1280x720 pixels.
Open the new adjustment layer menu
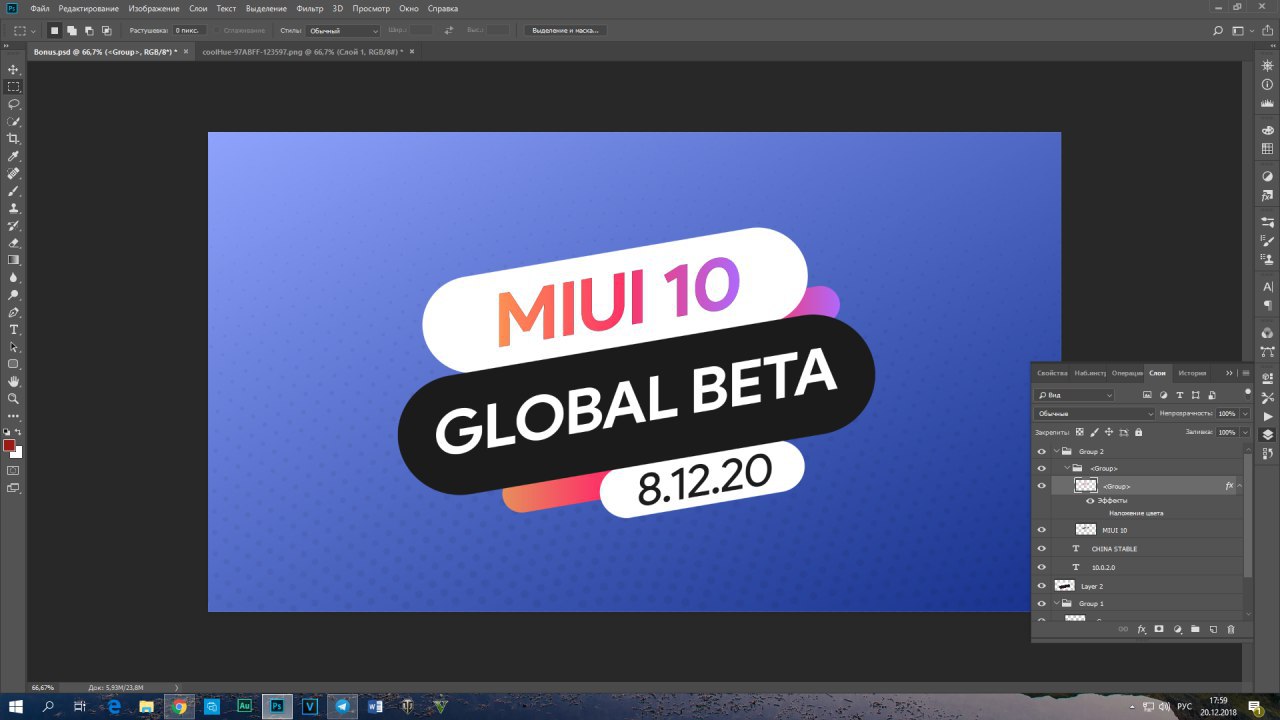tap(1177, 629)
